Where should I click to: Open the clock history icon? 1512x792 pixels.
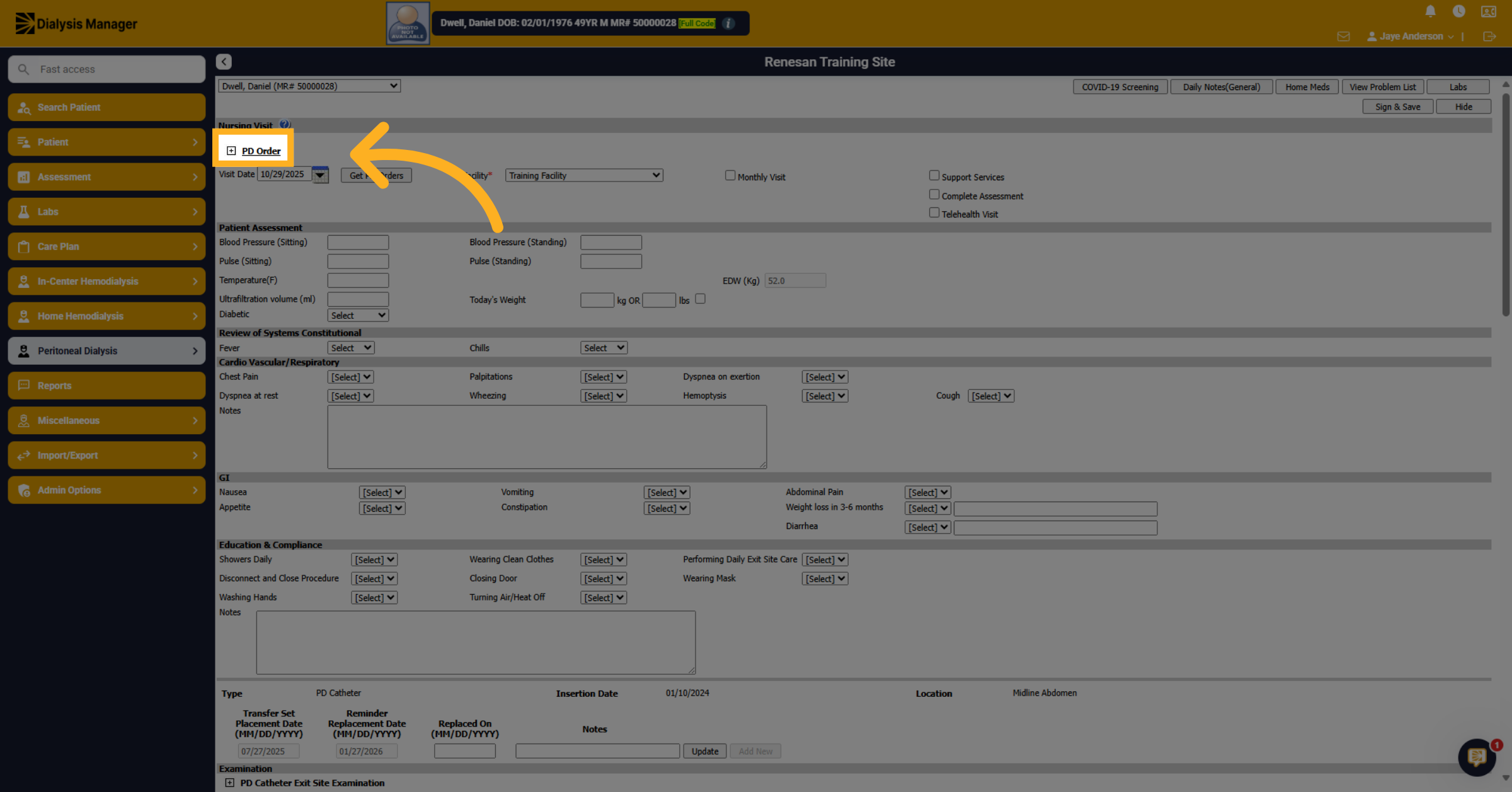[x=1458, y=11]
